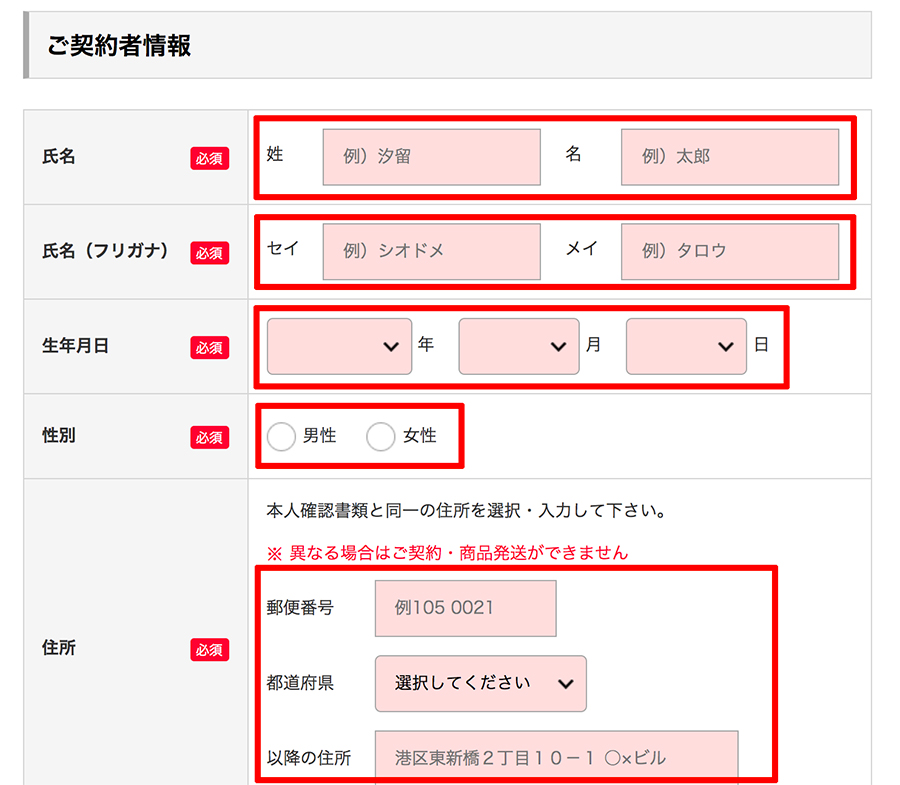Viewport: 900px width, 785px height.
Task: Click the 郵便番号 postal code field
Action: pos(465,608)
